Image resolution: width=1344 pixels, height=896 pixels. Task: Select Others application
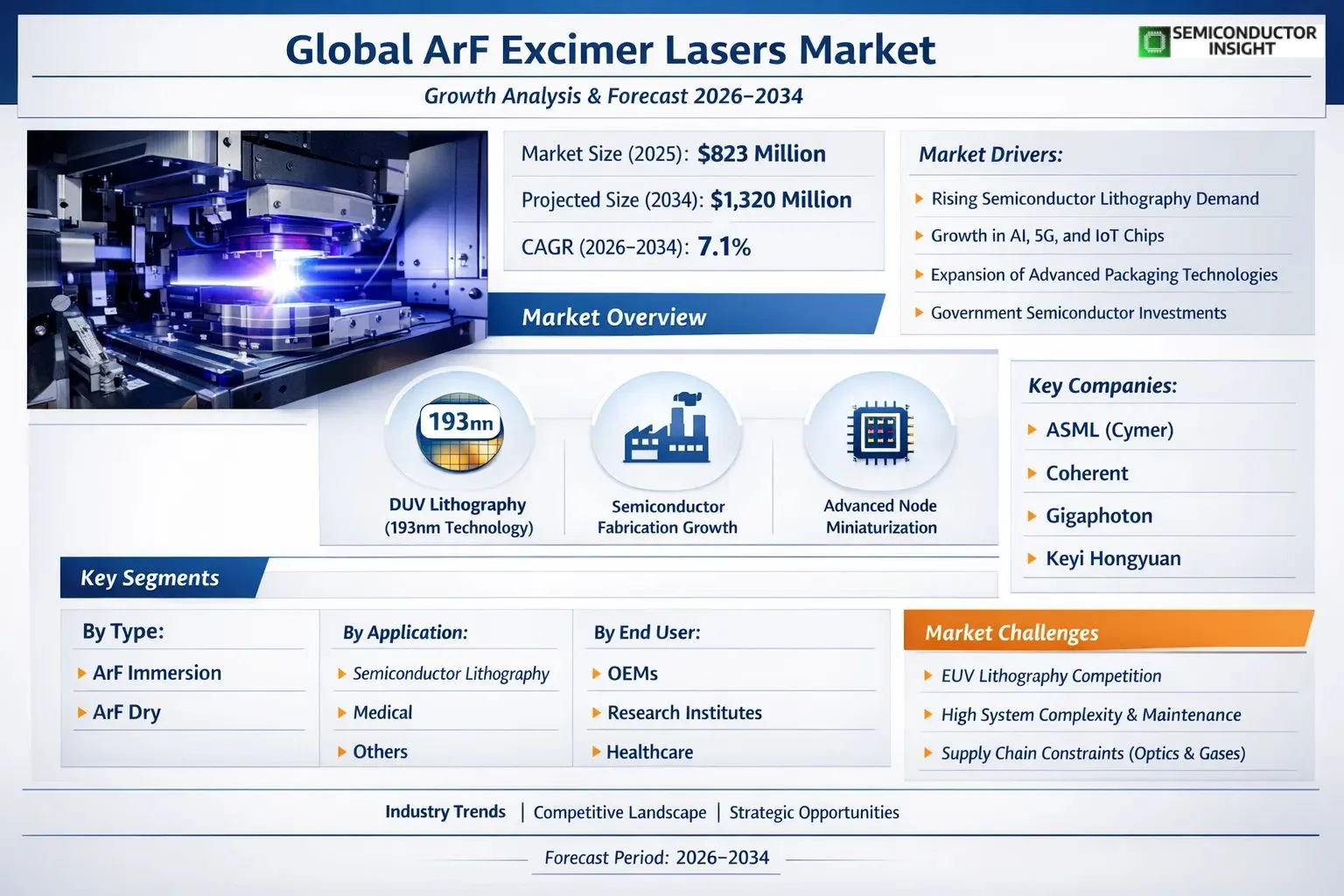coord(380,752)
